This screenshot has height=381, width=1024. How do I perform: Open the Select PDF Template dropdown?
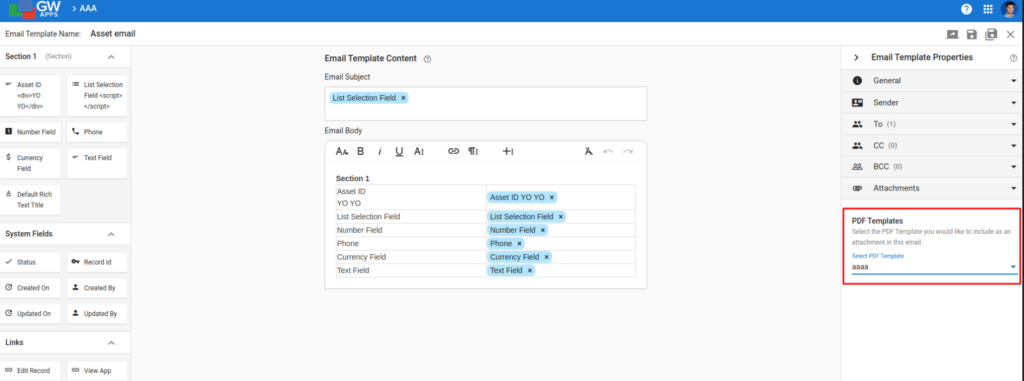pos(935,267)
